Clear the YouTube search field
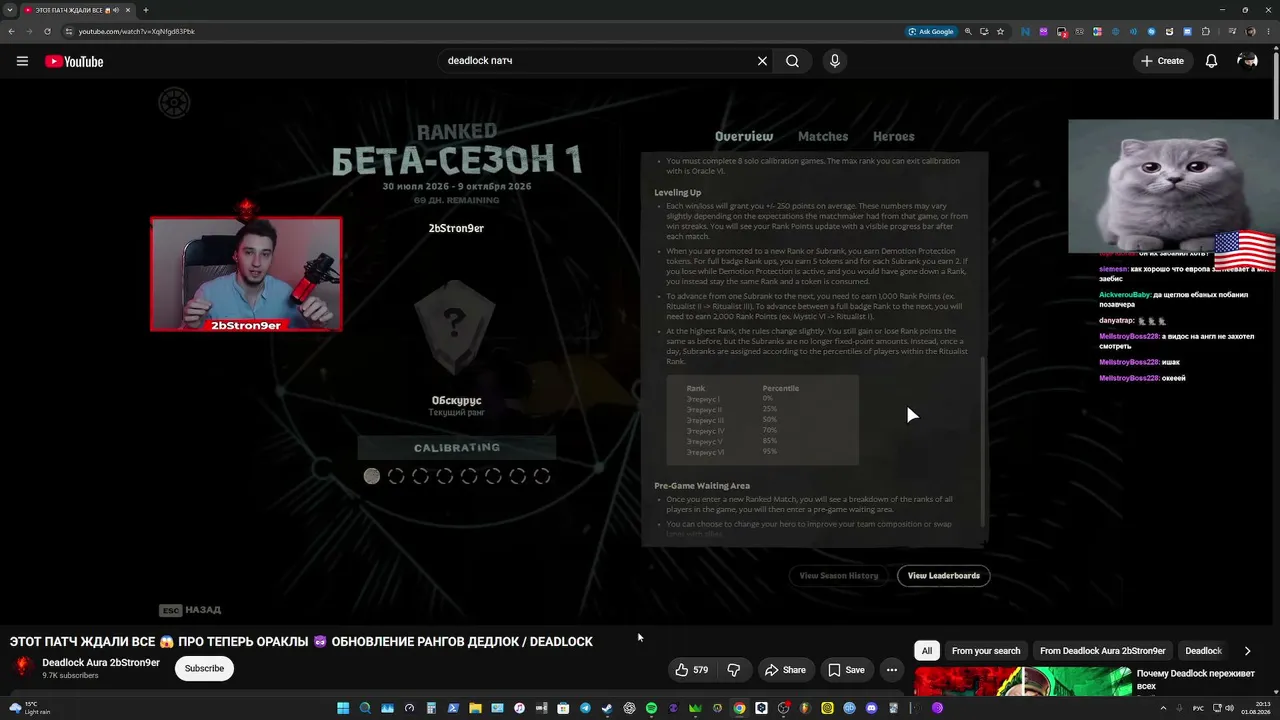Image resolution: width=1280 pixels, height=720 pixels. (x=762, y=61)
